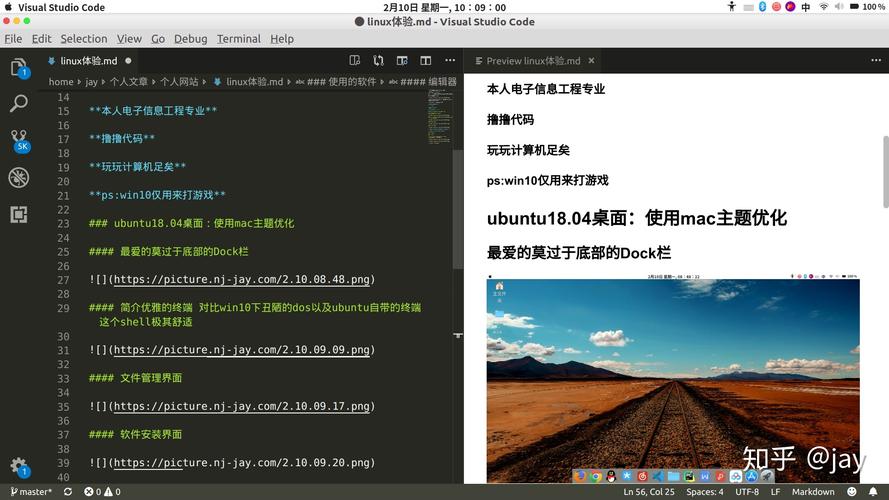Open the View menu

(129, 39)
